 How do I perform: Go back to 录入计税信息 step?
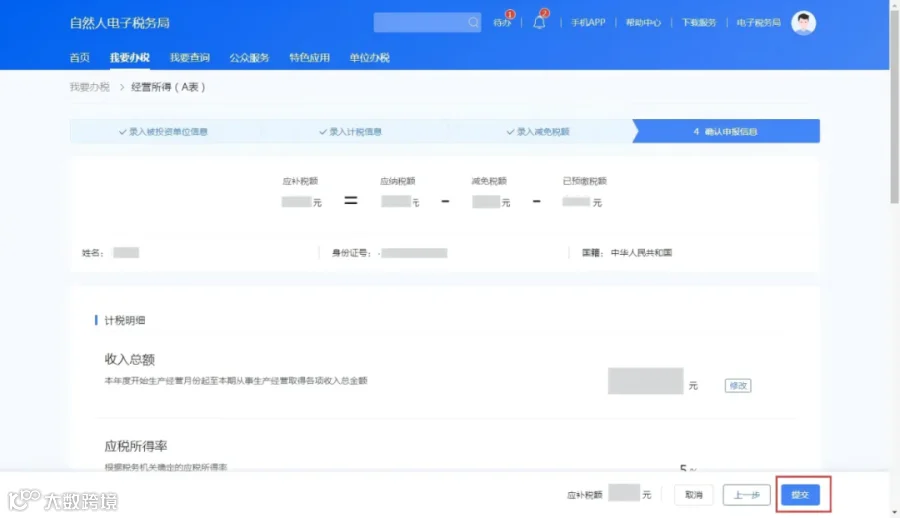(350, 132)
